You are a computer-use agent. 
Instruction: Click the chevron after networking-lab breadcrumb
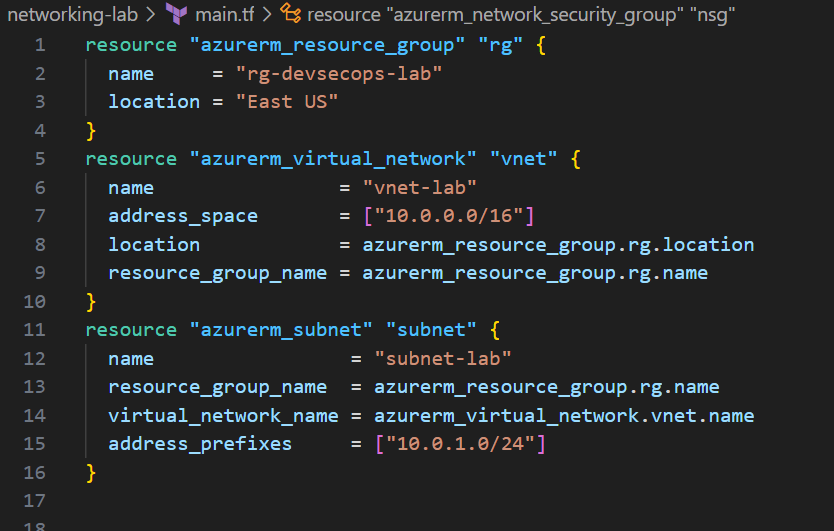point(148,13)
